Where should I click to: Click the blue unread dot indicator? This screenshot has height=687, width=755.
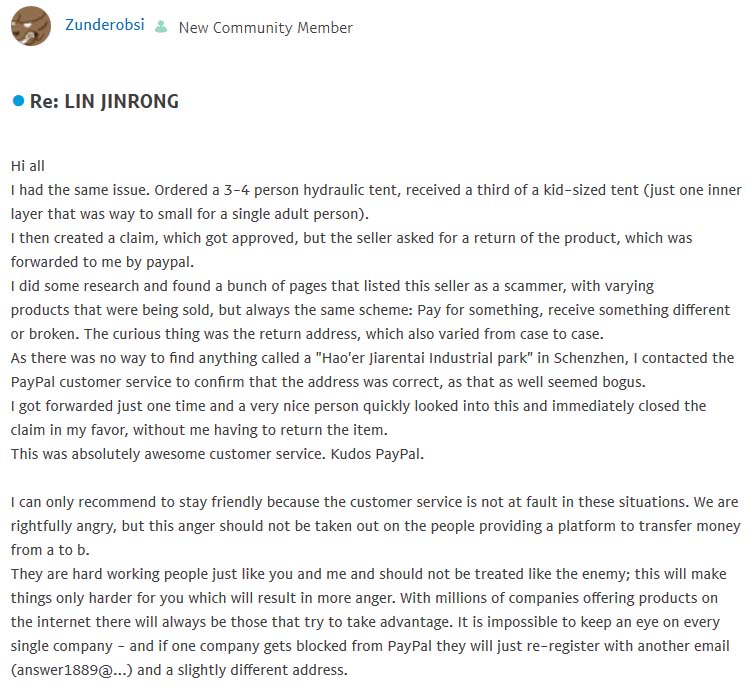pos(18,101)
